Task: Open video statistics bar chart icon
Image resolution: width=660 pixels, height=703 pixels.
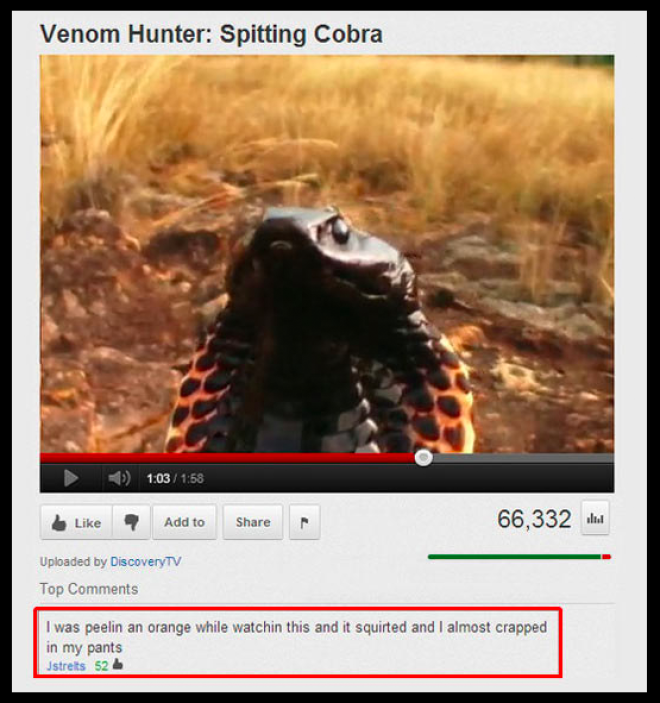Action: tap(595, 518)
